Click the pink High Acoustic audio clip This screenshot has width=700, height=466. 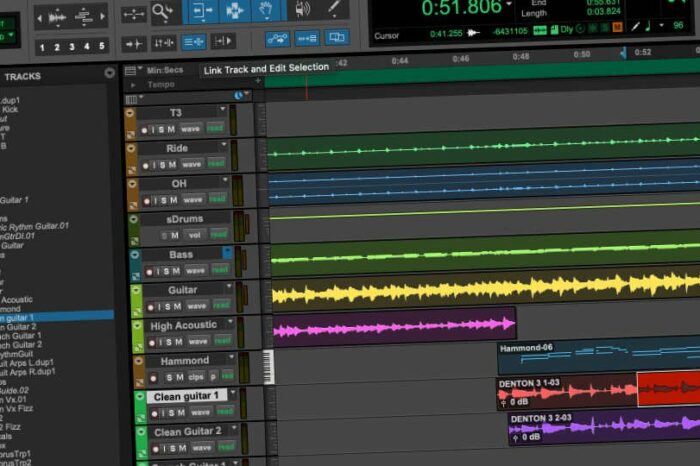[394, 328]
